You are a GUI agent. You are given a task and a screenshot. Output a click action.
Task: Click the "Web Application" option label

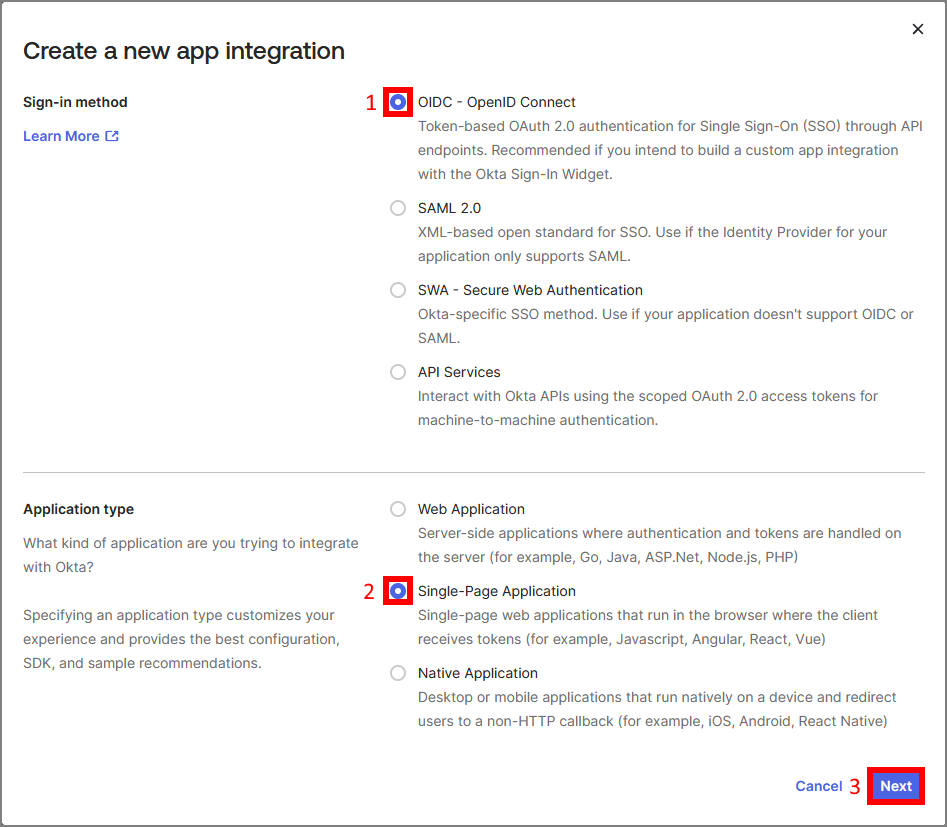[x=471, y=509]
